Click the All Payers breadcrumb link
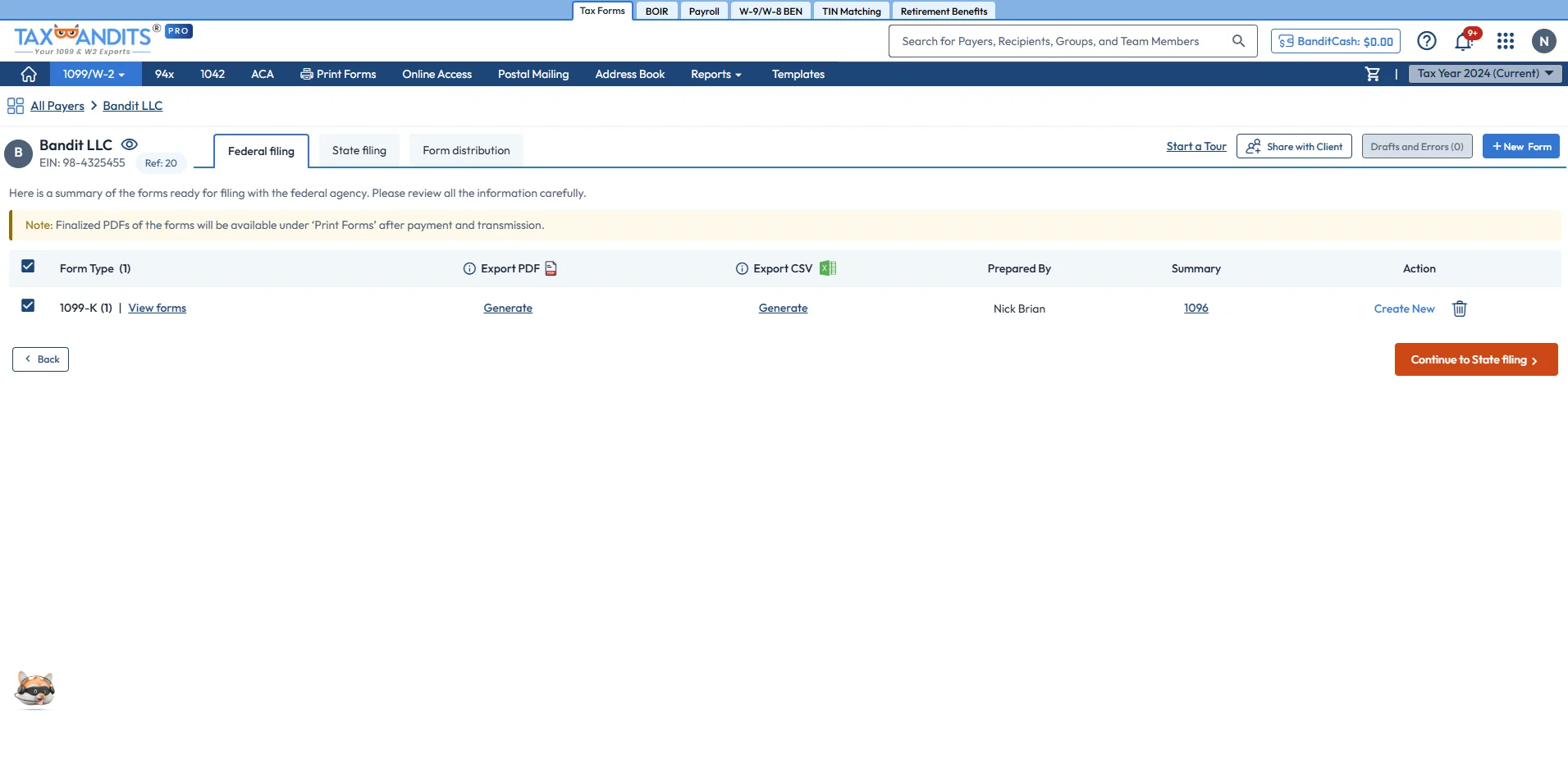 [x=57, y=106]
